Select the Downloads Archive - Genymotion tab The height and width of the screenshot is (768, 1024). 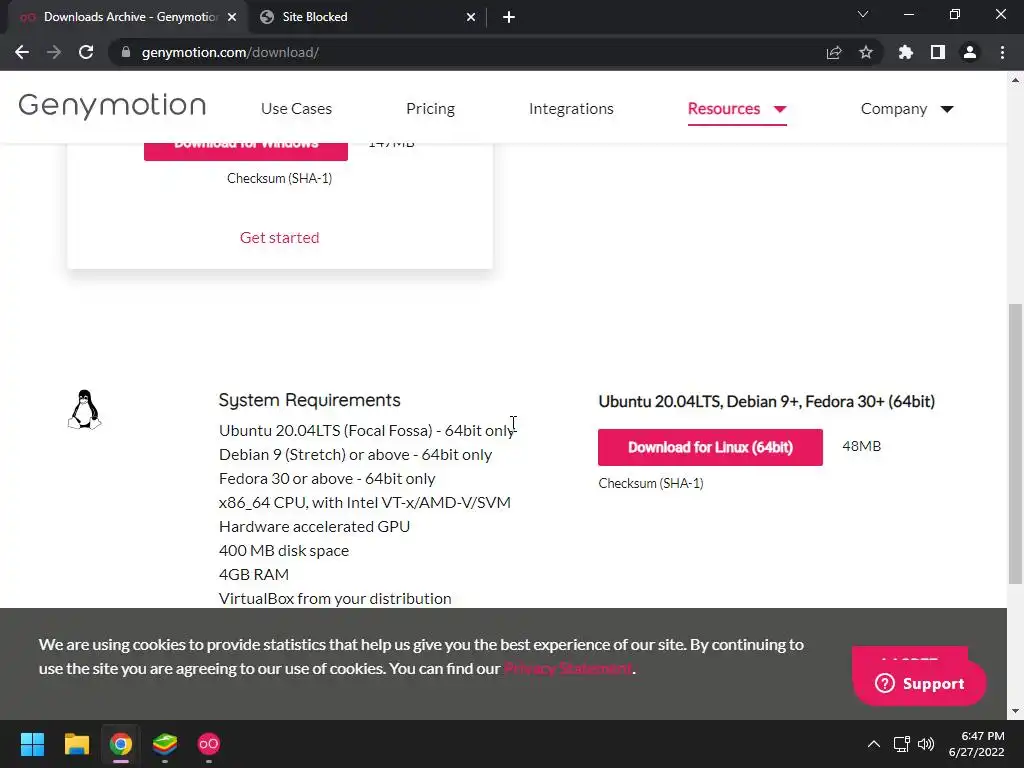point(128,17)
